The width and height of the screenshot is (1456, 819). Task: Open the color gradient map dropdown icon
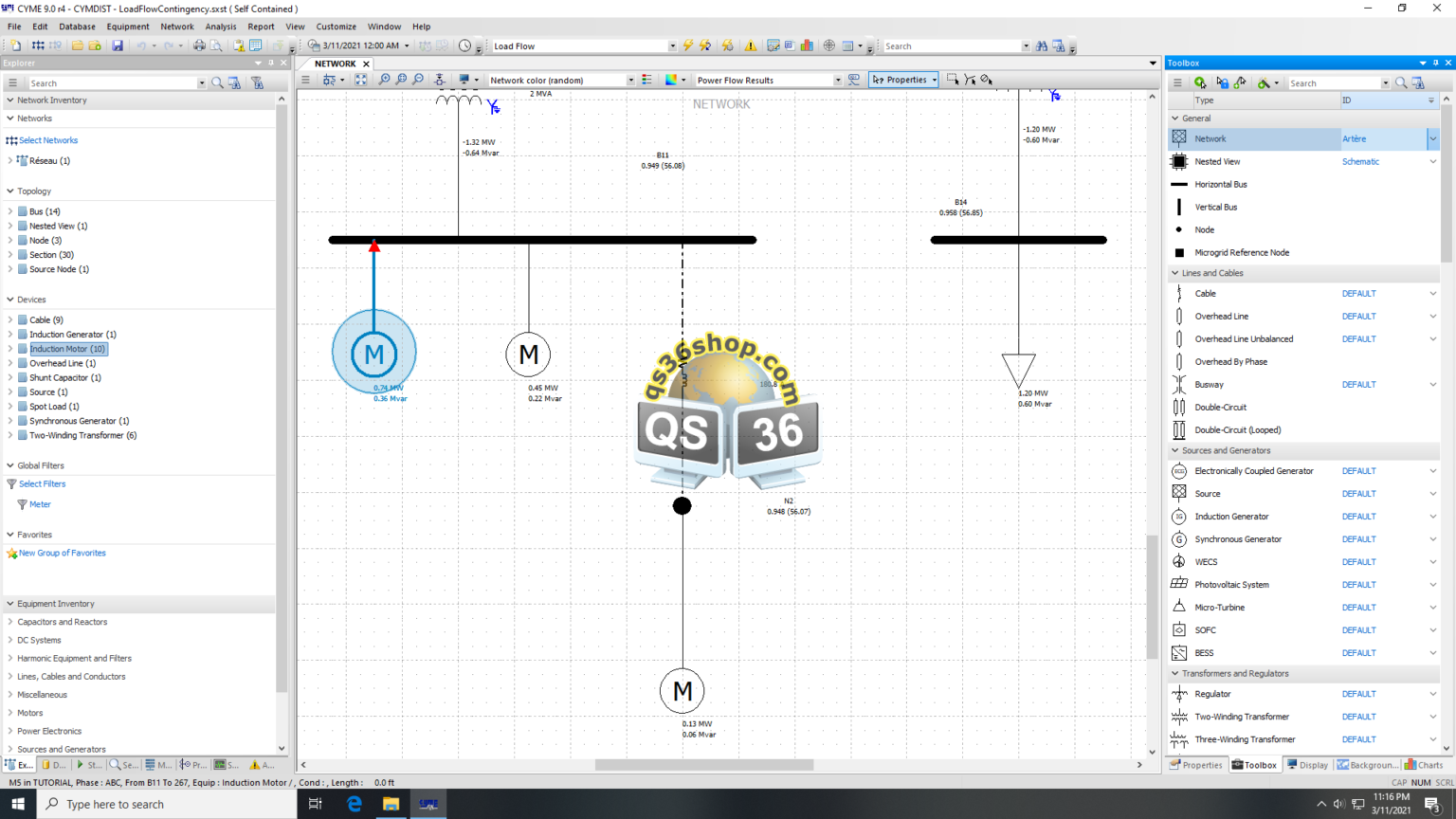pyautogui.click(x=675, y=80)
